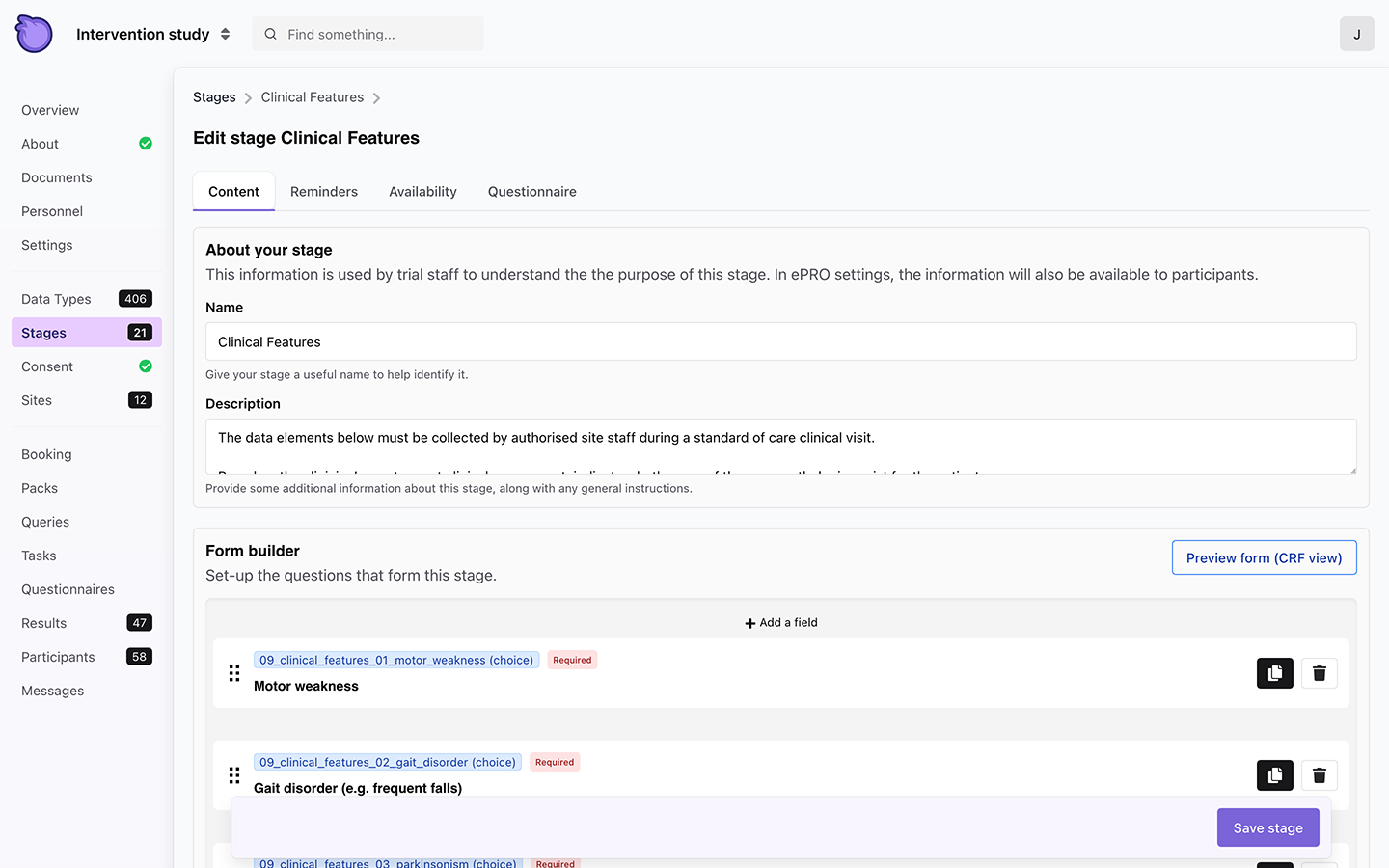Image resolution: width=1389 pixels, height=868 pixels.
Task: Select the Content tab
Action: (x=233, y=191)
